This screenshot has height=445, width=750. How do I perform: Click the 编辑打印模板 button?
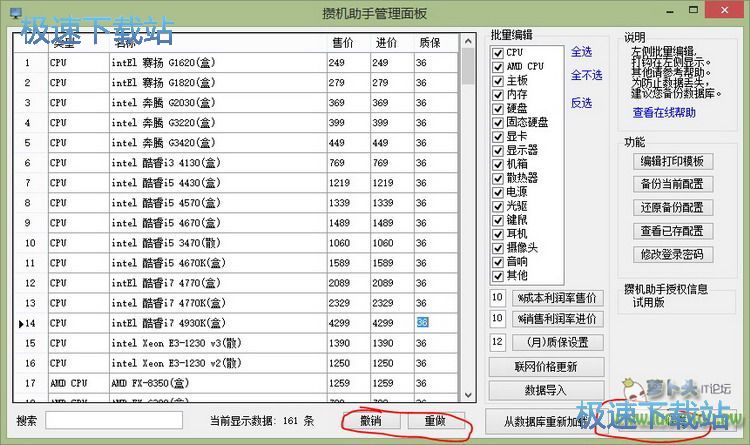pos(673,161)
